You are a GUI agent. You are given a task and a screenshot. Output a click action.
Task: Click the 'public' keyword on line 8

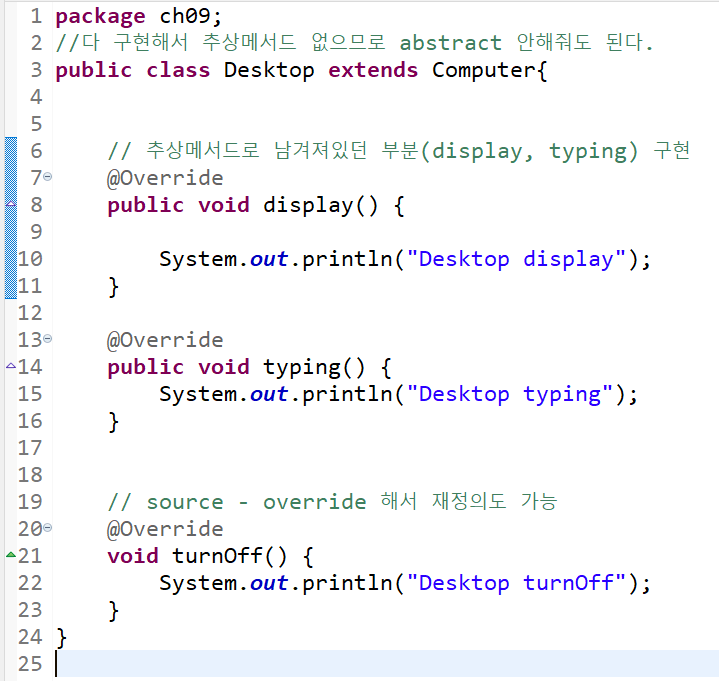146,205
